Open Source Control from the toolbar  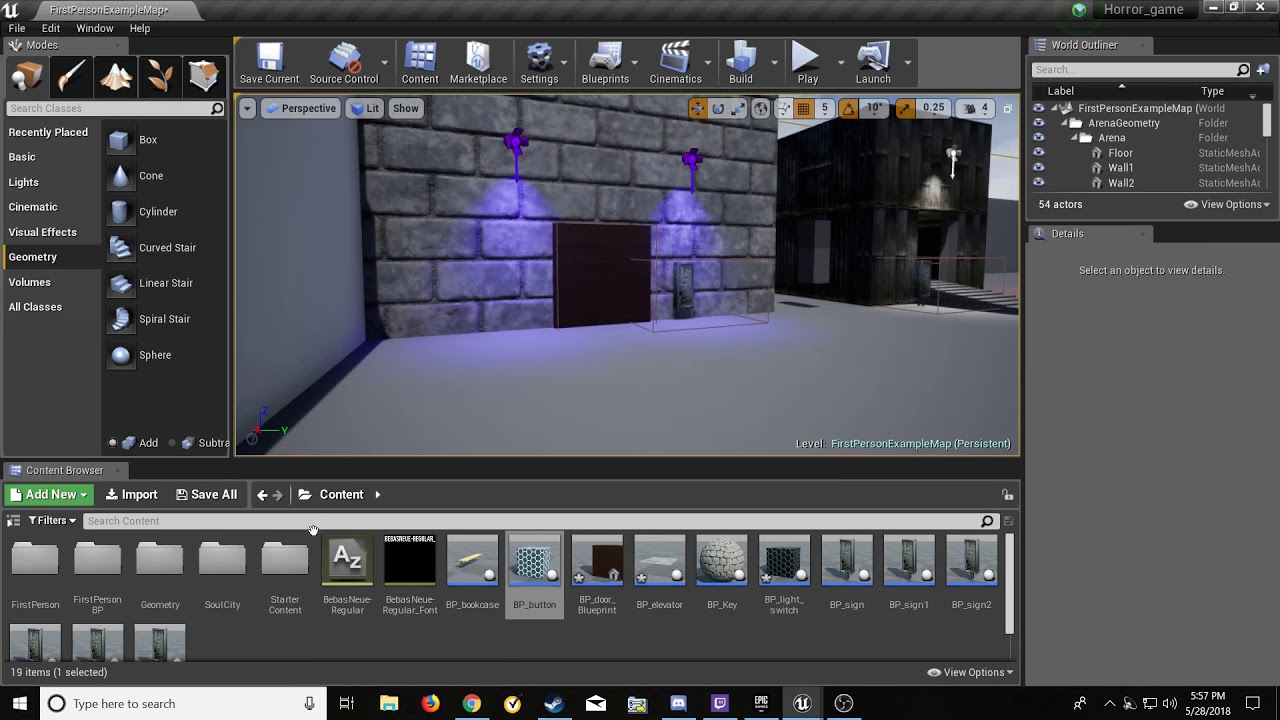(344, 63)
